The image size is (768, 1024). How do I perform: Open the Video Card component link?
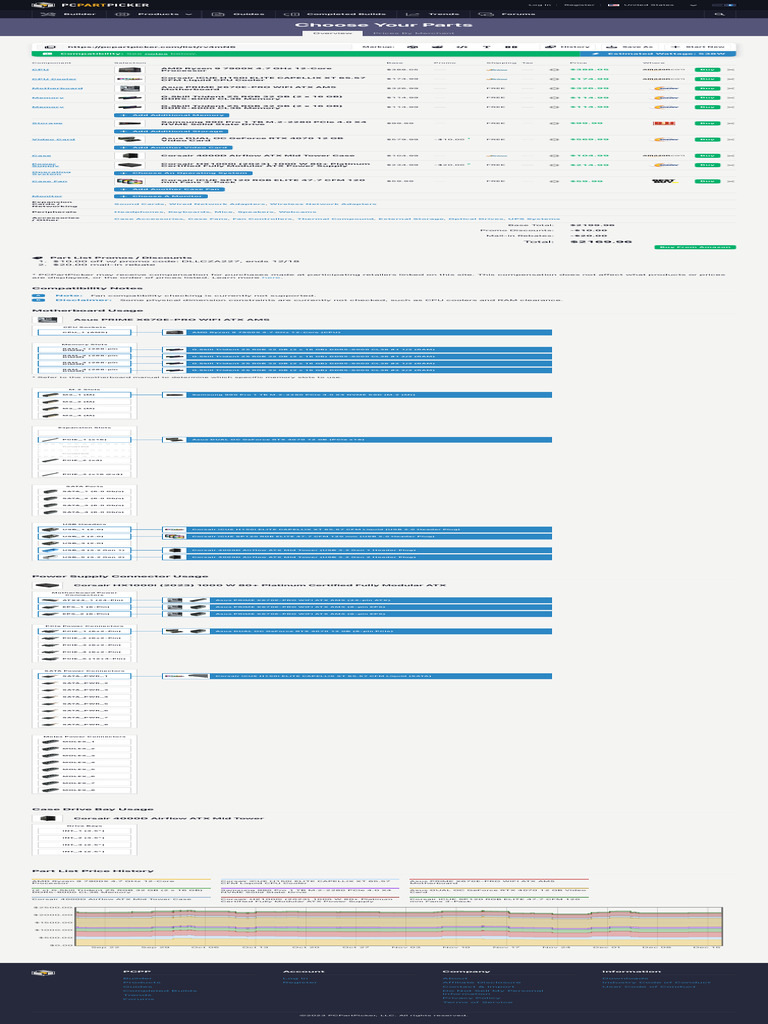pyautogui.click(x=54, y=139)
